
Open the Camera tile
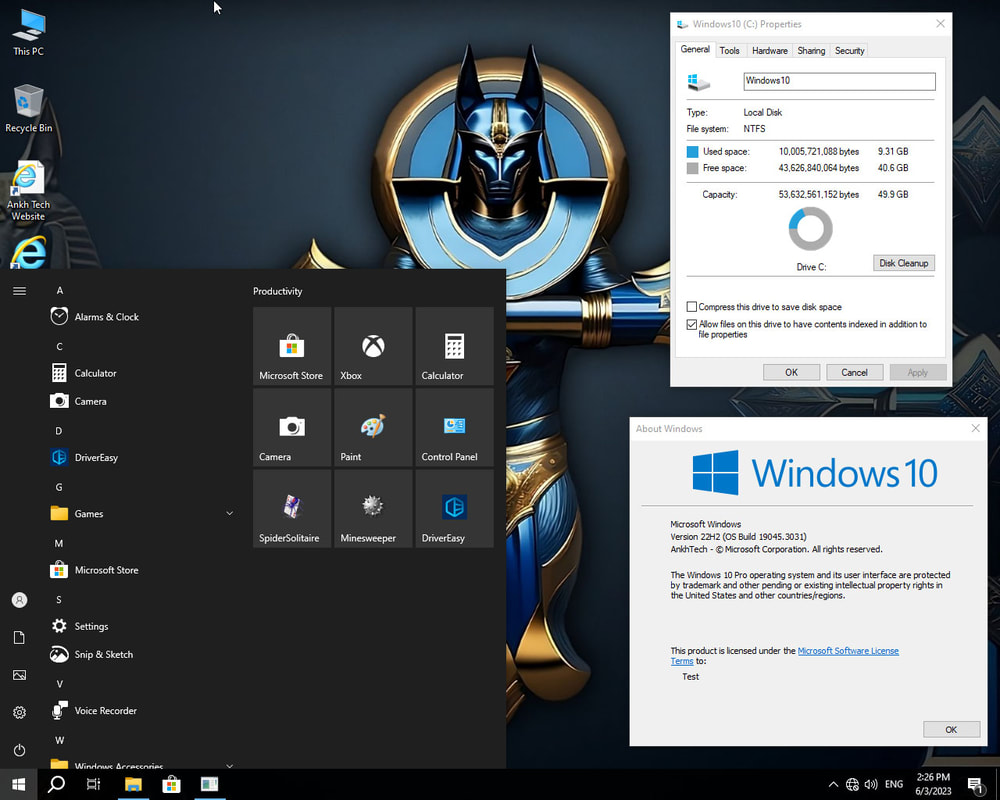click(x=291, y=427)
